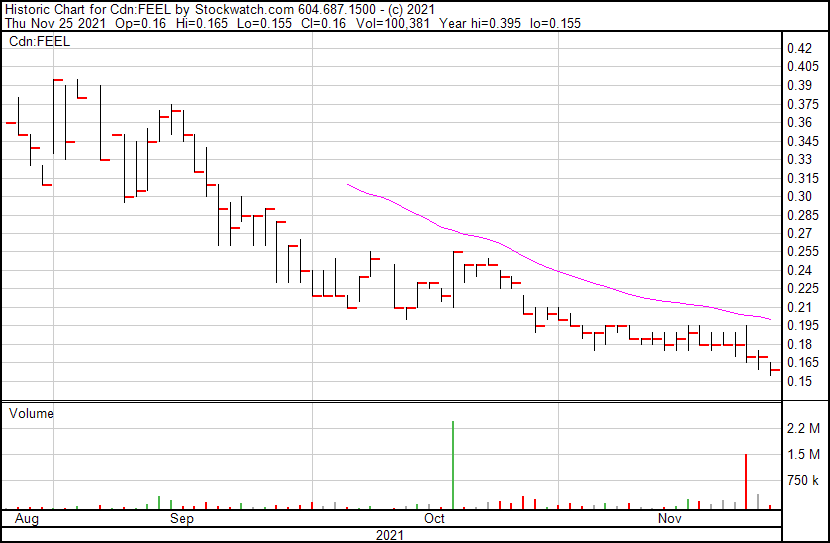Click the Cl=0.16 header value
Screen dimensions: 830x543
tap(323, 23)
